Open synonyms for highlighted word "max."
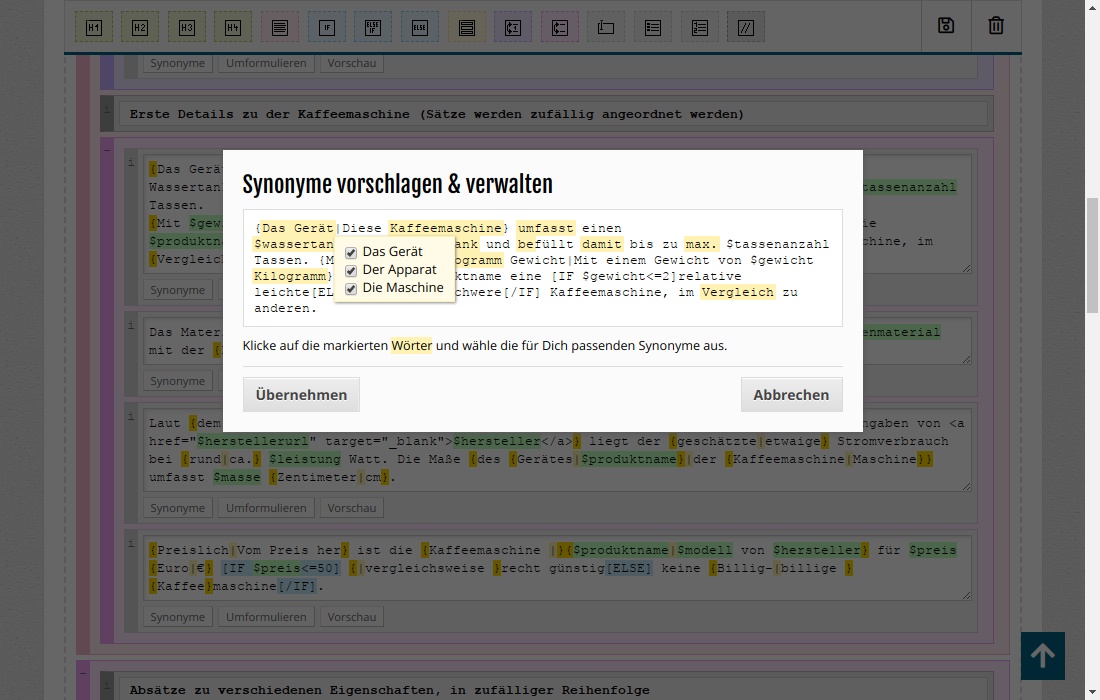The height and width of the screenshot is (700, 1100). (x=701, y=244)
